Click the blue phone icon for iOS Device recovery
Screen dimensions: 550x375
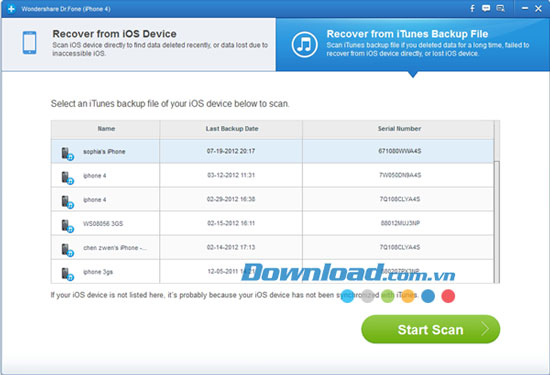[x=29, y=43]
